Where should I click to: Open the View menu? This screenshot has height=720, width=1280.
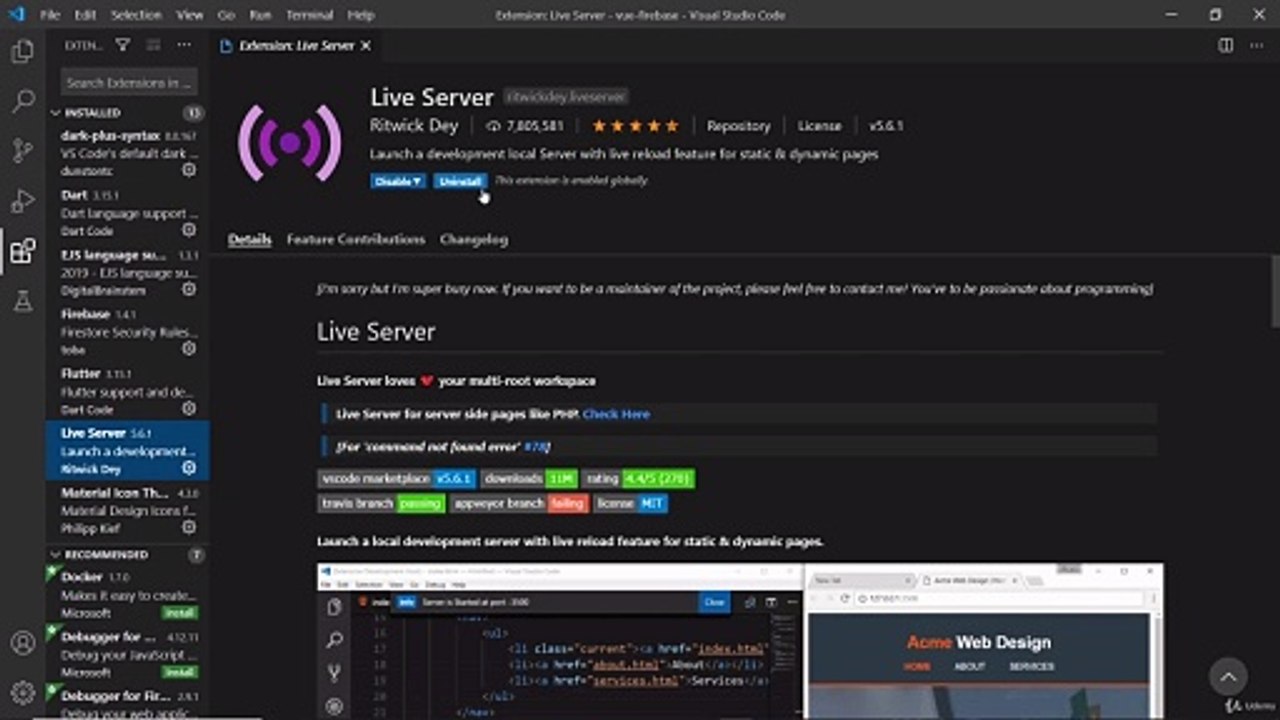pos(190,15)
